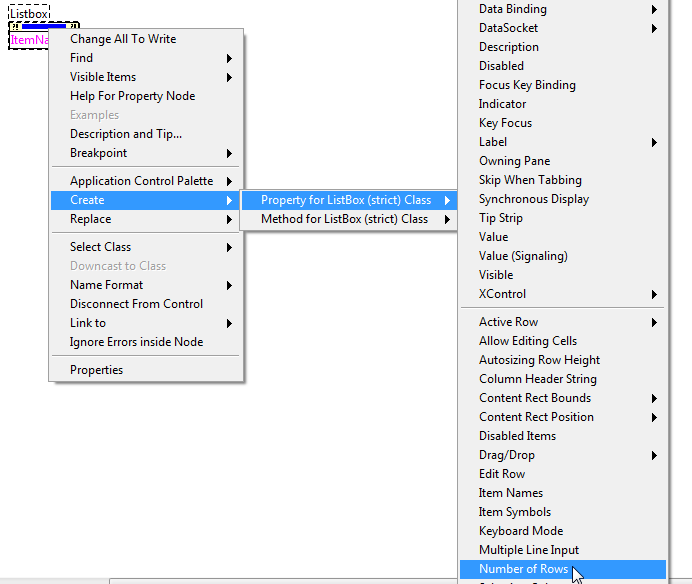Image resolution: width=692 pixels, height=584 pixels.
Task: Open the Visible Items submenu
Action: pyautogui.click(x=146, y=77)
